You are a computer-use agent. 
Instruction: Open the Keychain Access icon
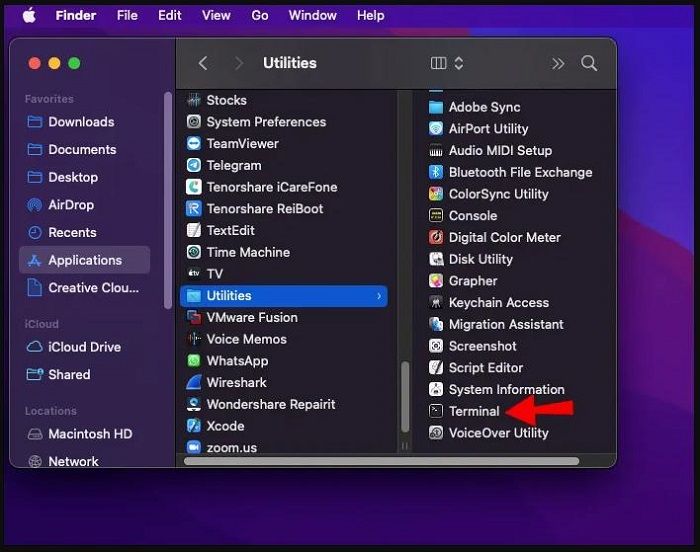point(436,302)
